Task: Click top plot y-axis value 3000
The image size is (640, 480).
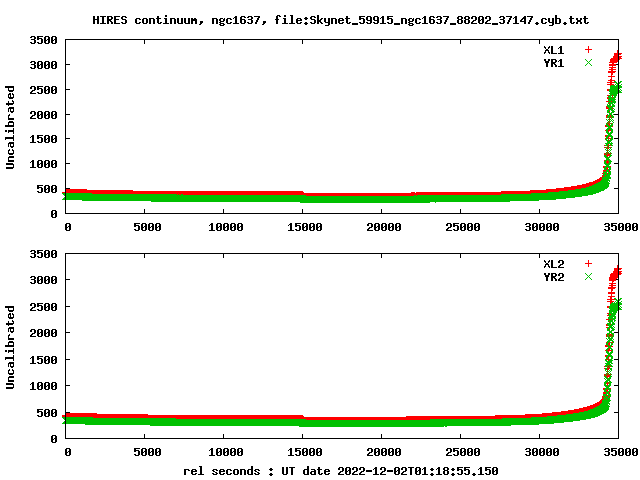Action: coord(43,65)
